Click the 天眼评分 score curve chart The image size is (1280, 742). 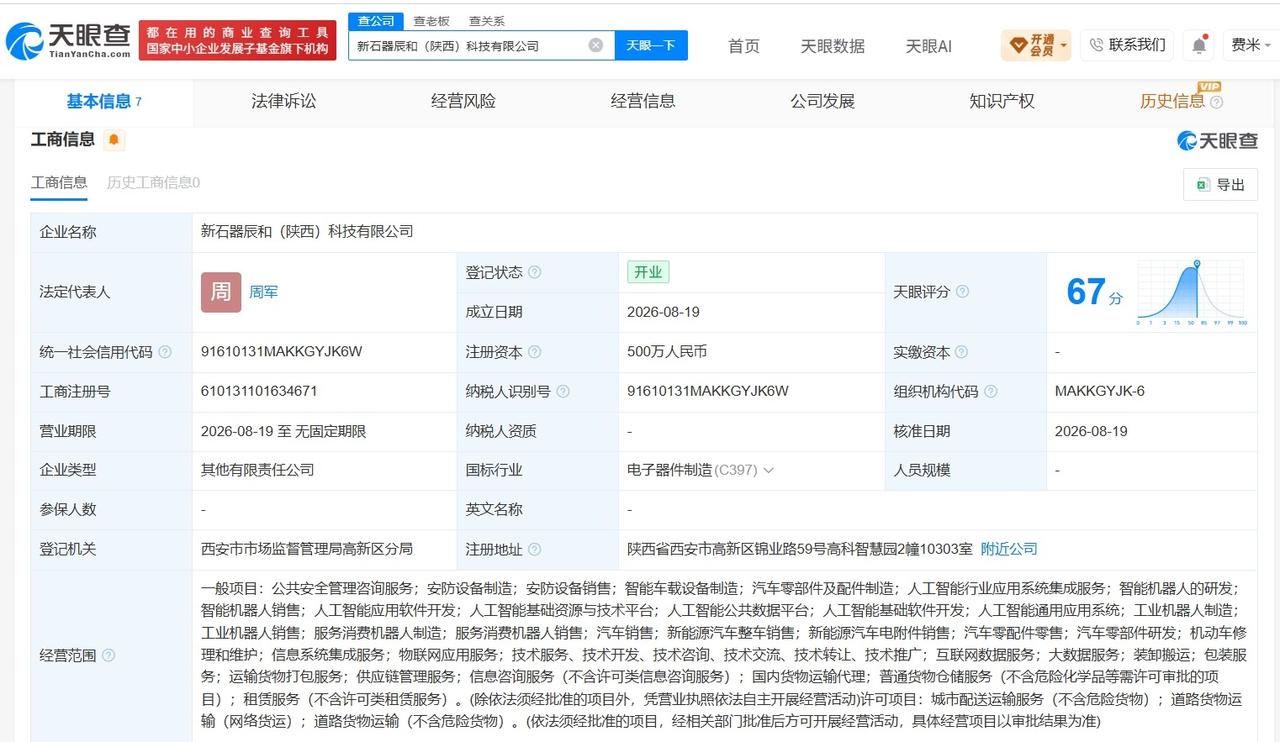coord(1190,292)
